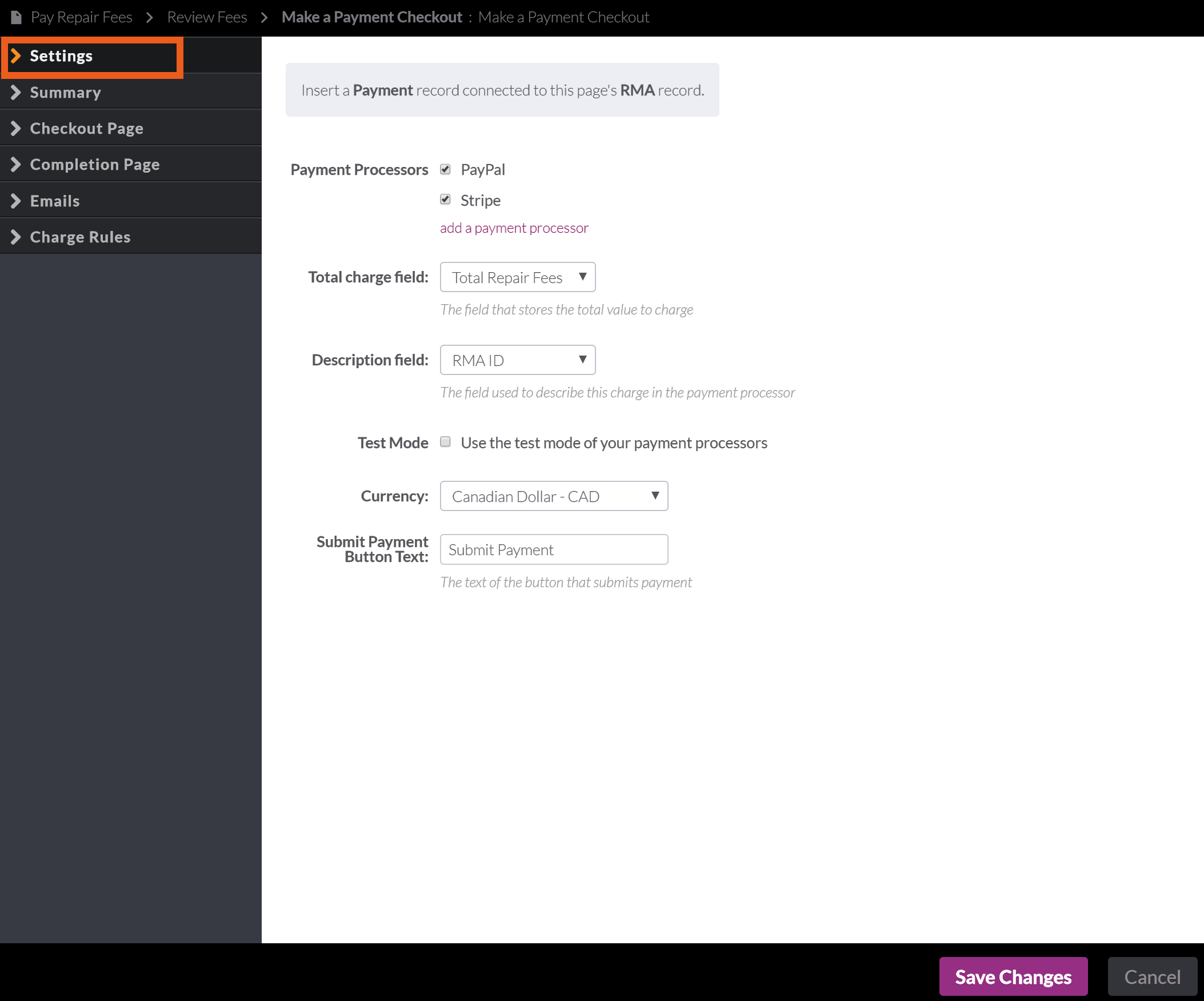Click the Payment record info banner
Viewport: 1204px width, 1001px height.
502,90
